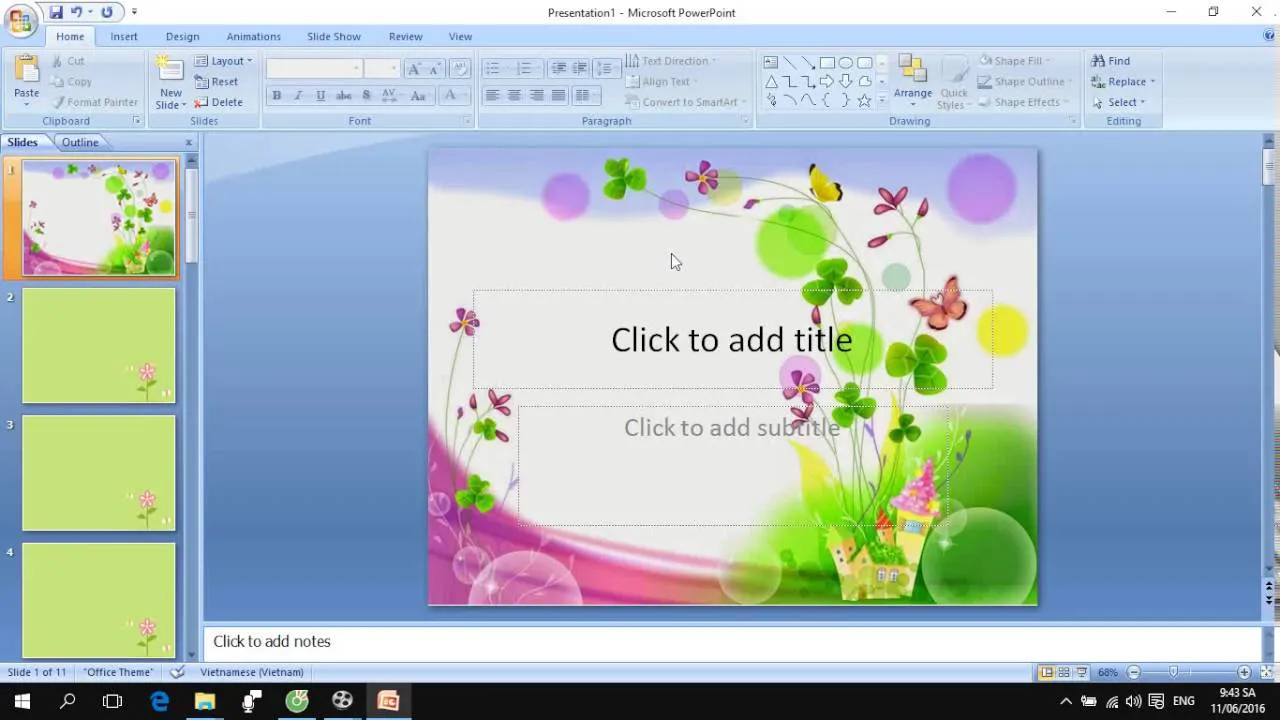Click the center alignment icon

click(514, 95)
